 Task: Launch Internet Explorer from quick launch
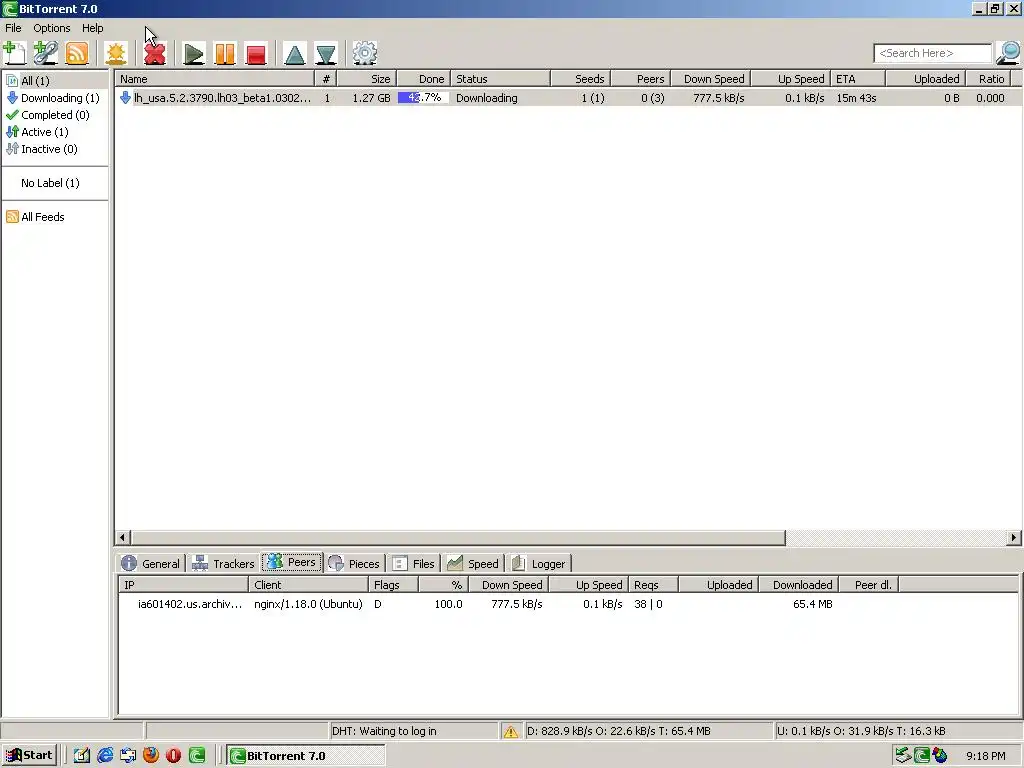(x=104, y=756)
